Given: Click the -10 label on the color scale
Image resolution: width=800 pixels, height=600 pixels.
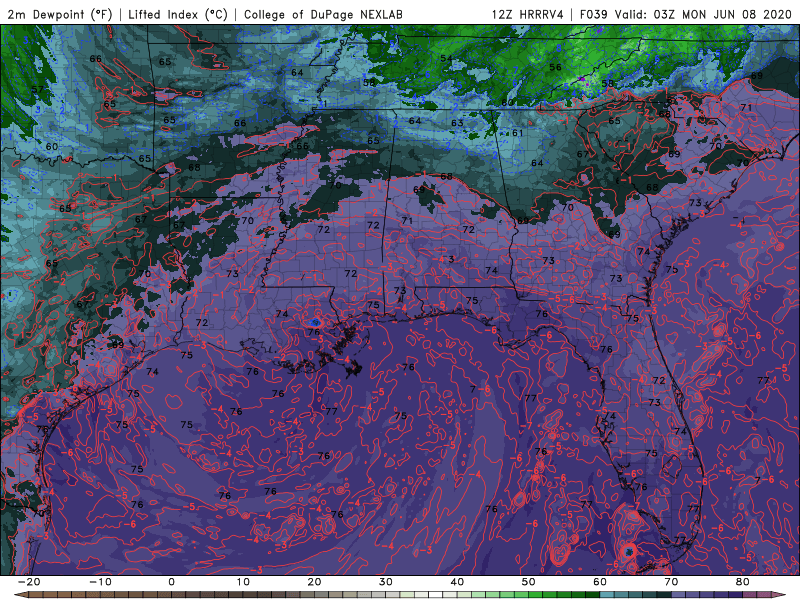Looking at the screenshot, I should [100, 582].
